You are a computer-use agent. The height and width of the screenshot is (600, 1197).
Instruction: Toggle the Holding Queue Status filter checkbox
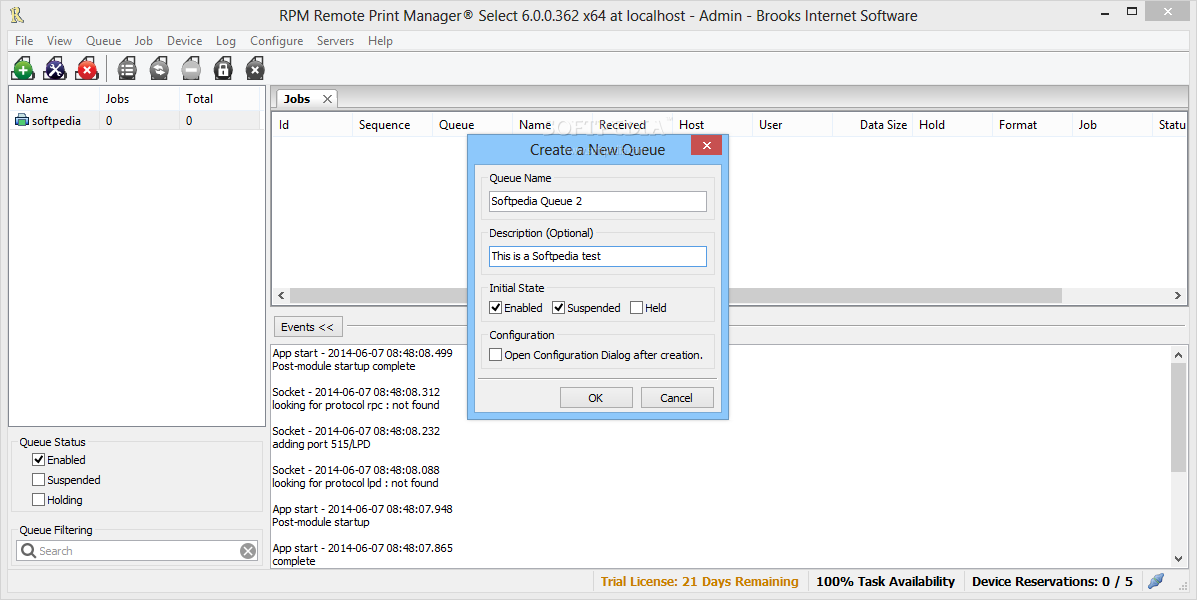38,499
